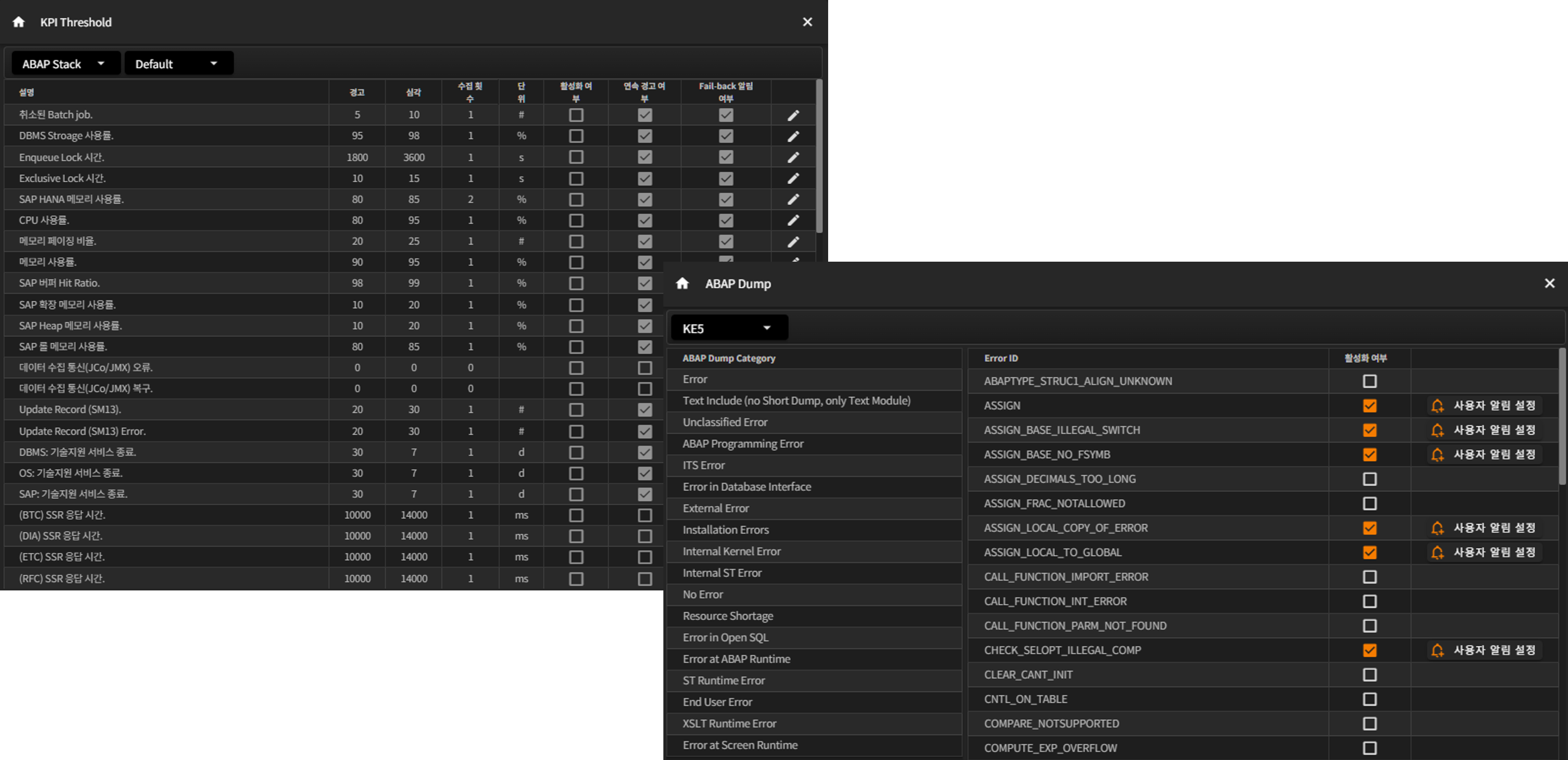Image resolution: width=1568 pixels, height=760 pixels.
Task: Edit the DBMS Stroage 사용률 row pencil icon
Action: tap(793, 136)
